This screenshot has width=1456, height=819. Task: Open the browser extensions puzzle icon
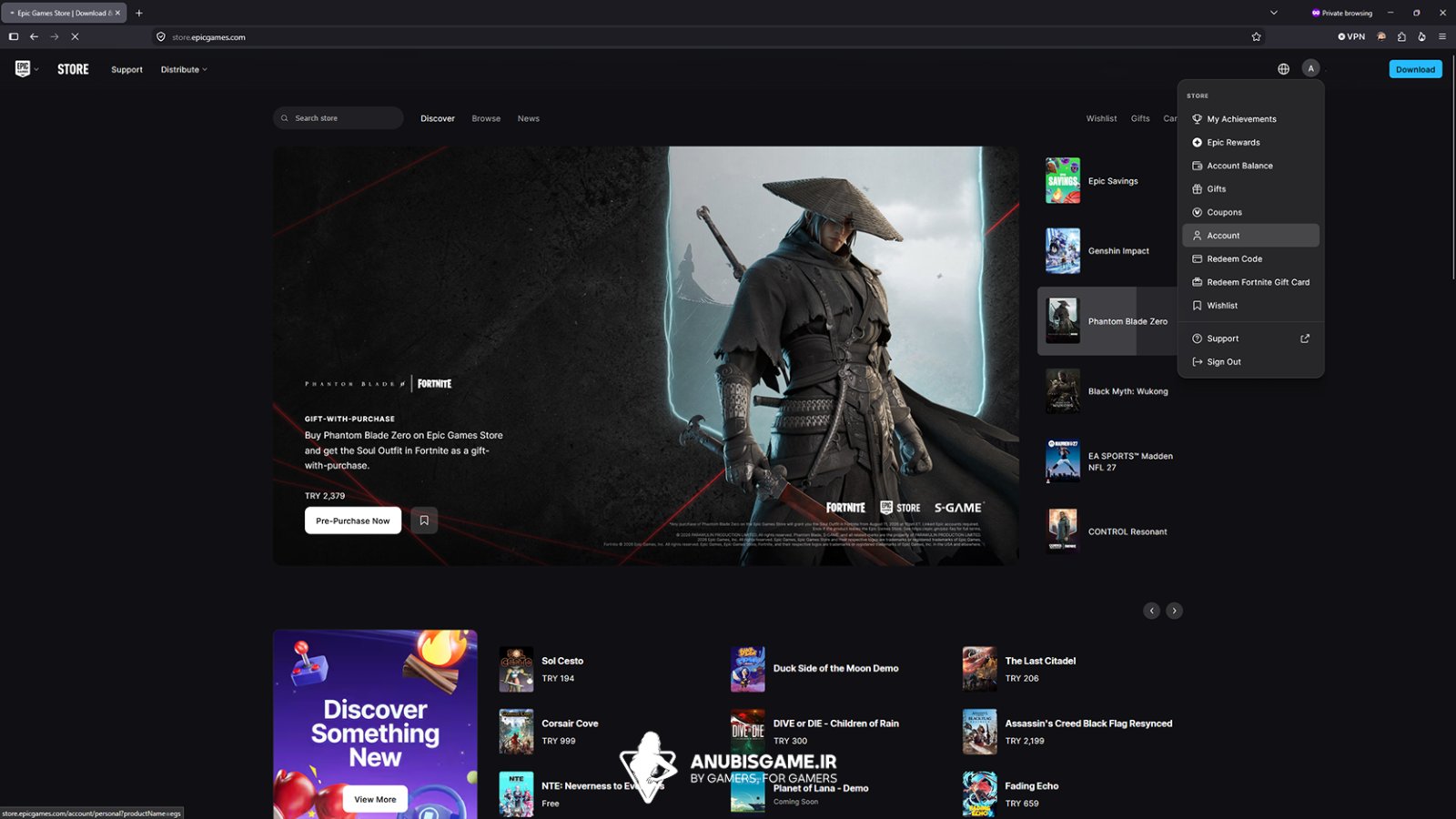point(1401,37)
